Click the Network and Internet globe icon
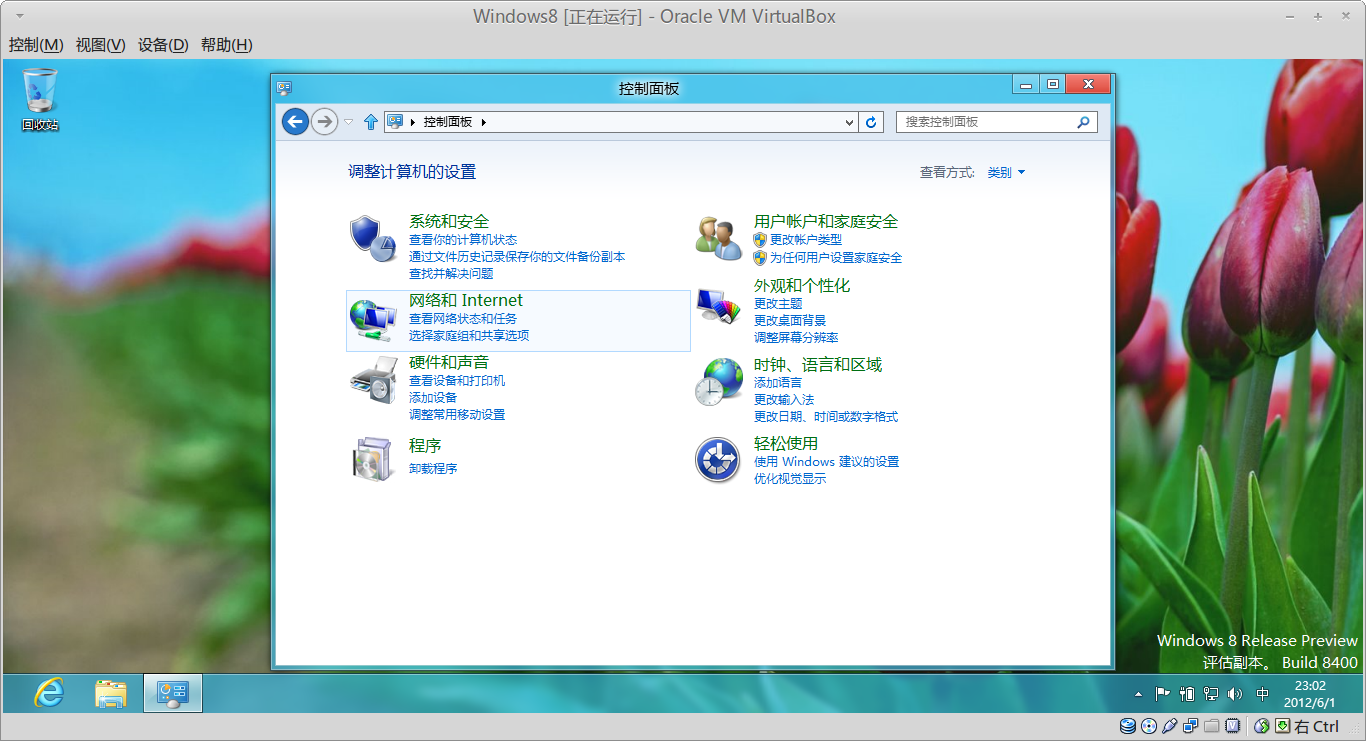Image resolution: width=1366 pixels, height=741 pixels. coord(373,319)
